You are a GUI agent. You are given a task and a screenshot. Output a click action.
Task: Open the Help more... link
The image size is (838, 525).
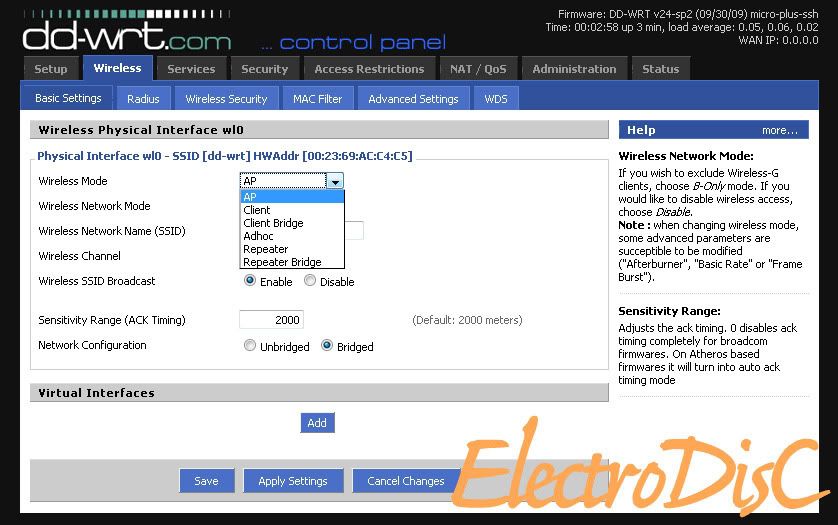(779, 130)
